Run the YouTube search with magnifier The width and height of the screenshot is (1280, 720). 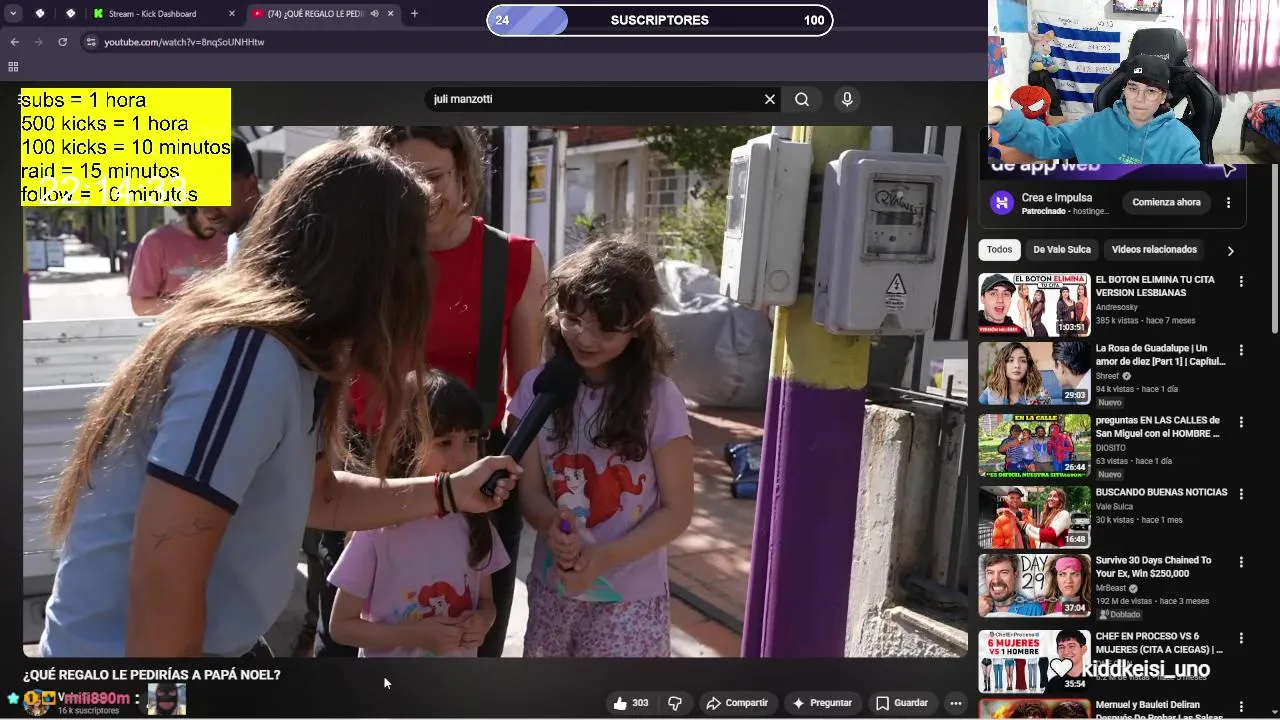tap(802, 99)
